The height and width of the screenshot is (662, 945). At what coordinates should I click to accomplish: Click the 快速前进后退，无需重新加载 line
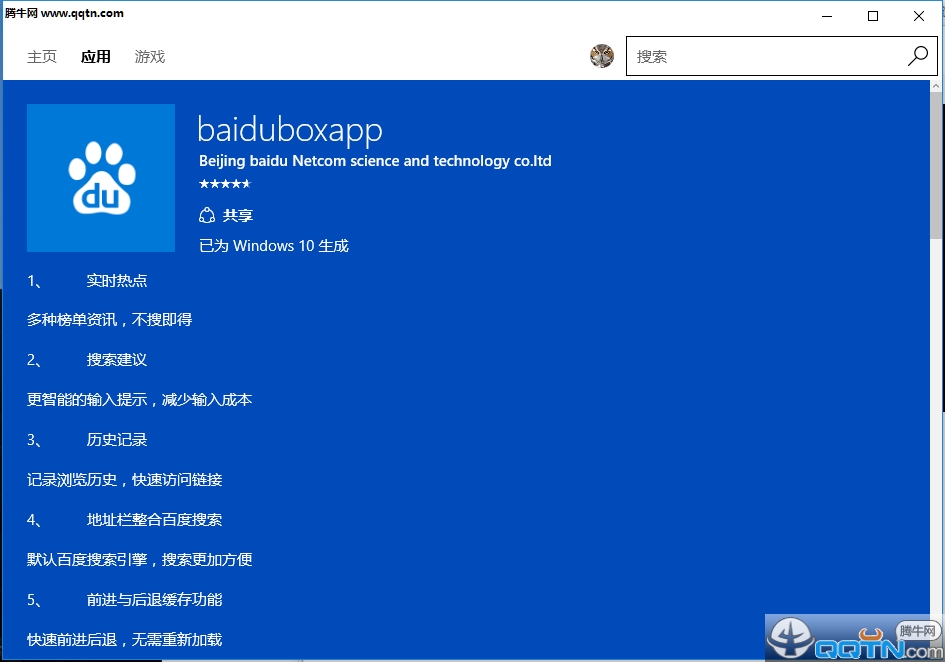[125, 640]
